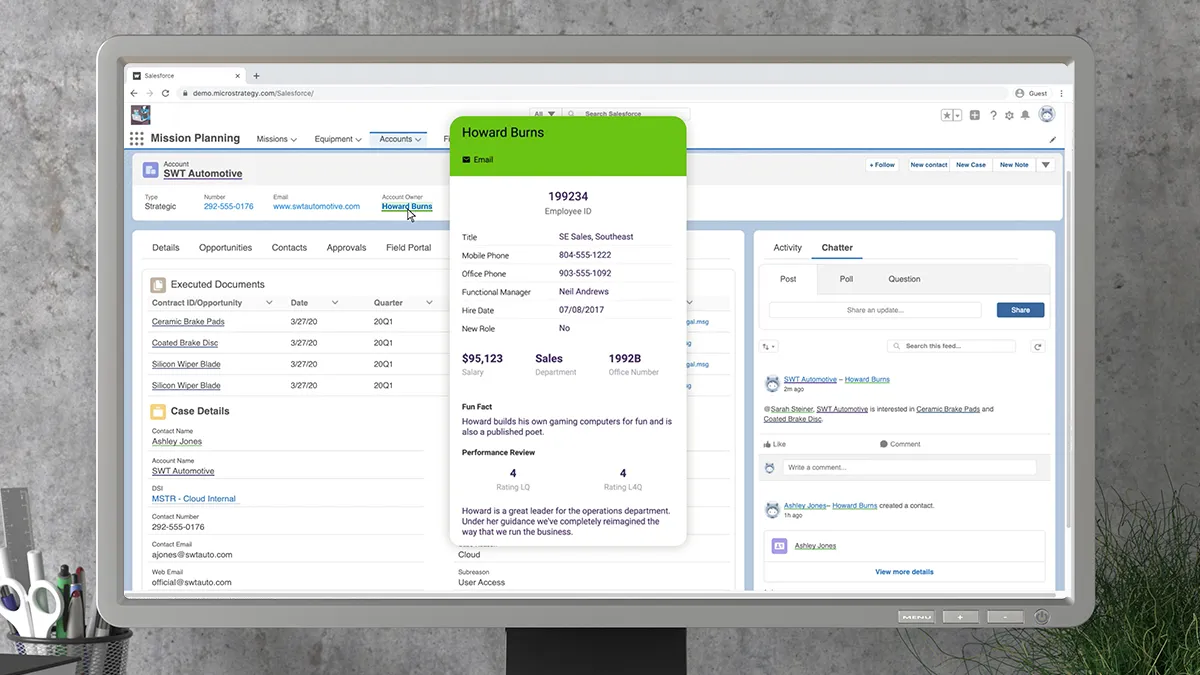Click the global actions plus icon
The width and height of the screenshot is (1200, 675).
[975, 115]
